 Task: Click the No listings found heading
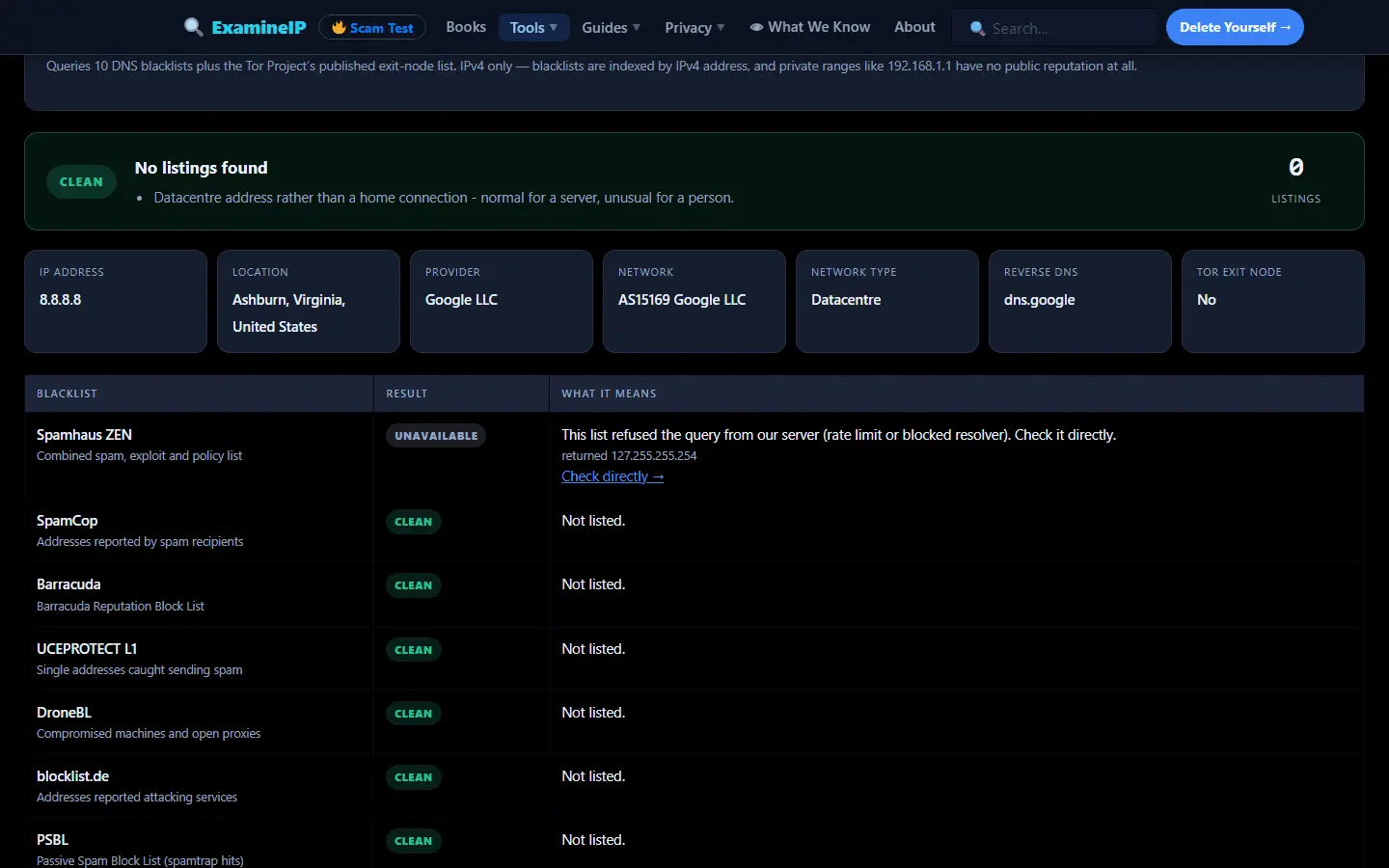[x=202, y=168]
